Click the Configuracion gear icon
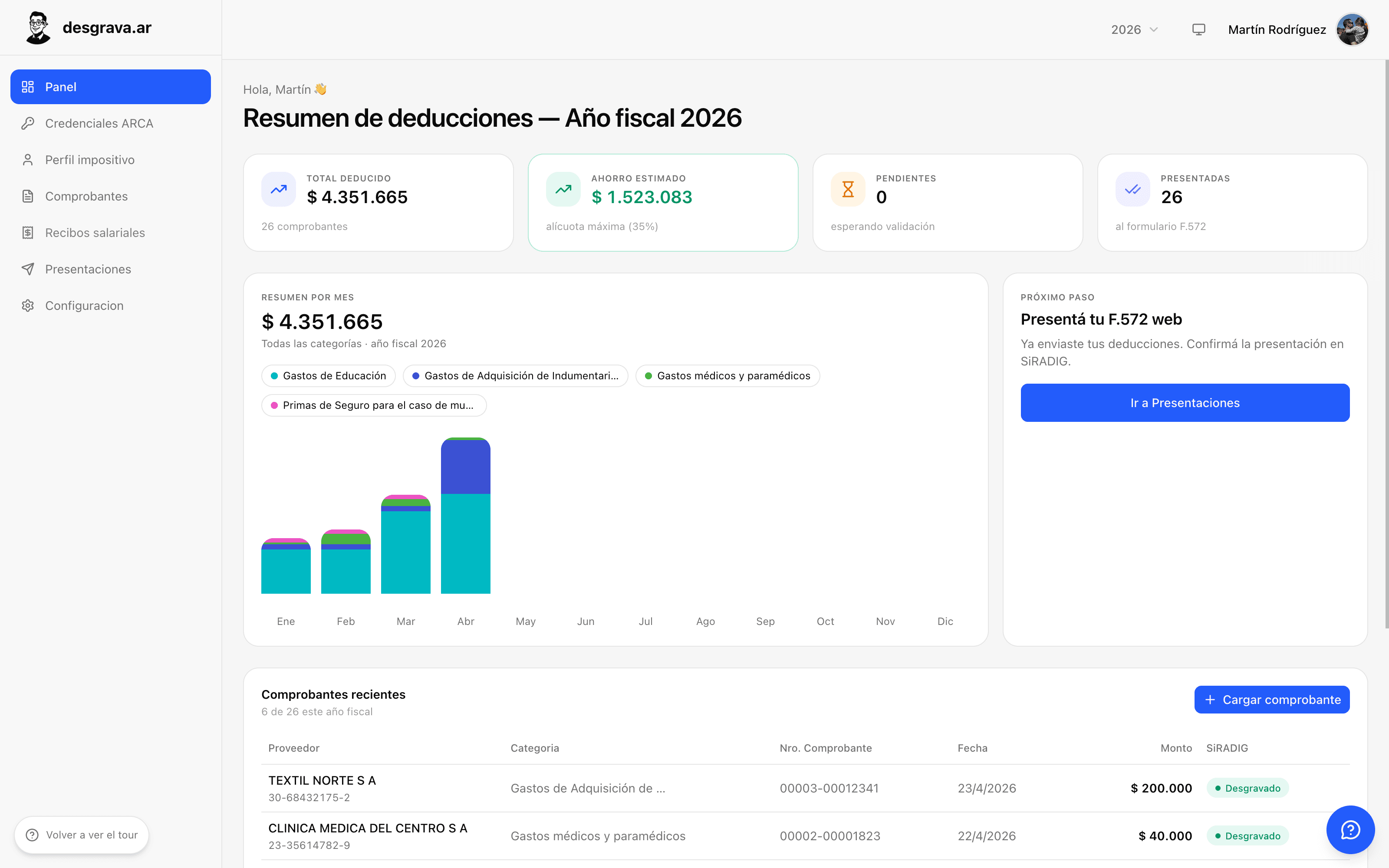This screenshot has height=868, width=1389. click(x=27, y=306)
